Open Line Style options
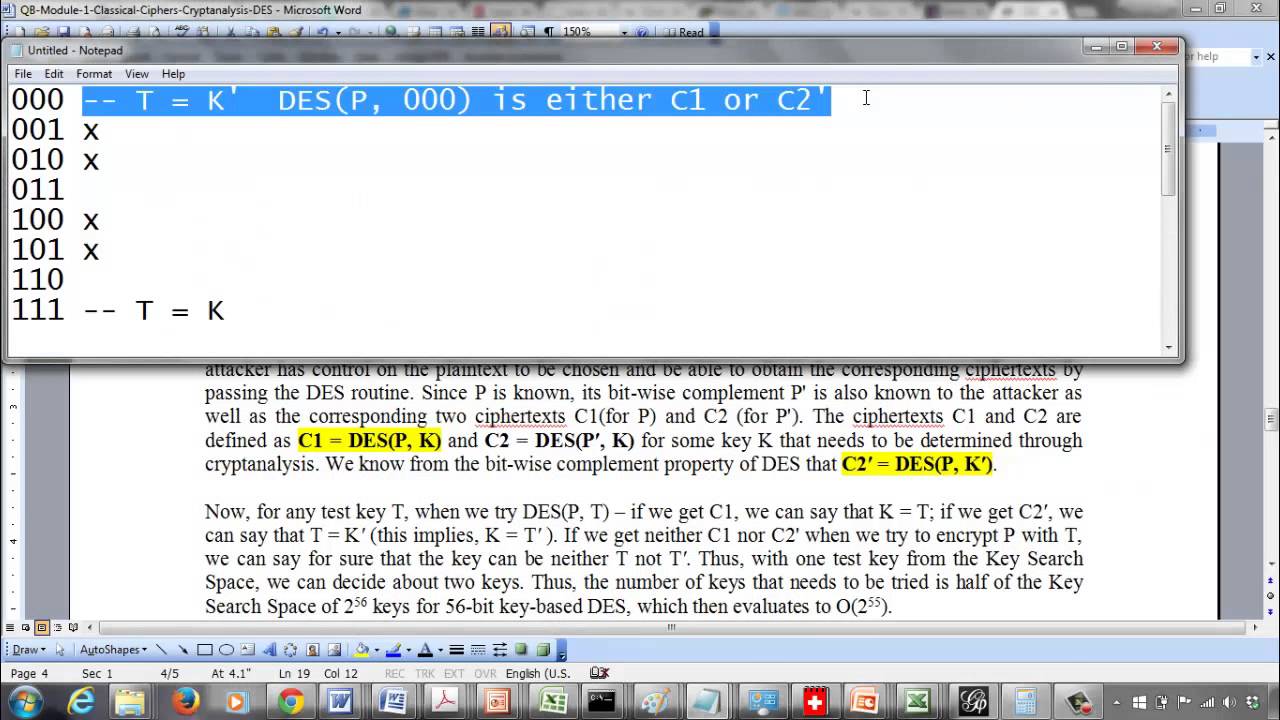Image resolution: width=1280 pixels, height=720 pixels. pos(456,650)
